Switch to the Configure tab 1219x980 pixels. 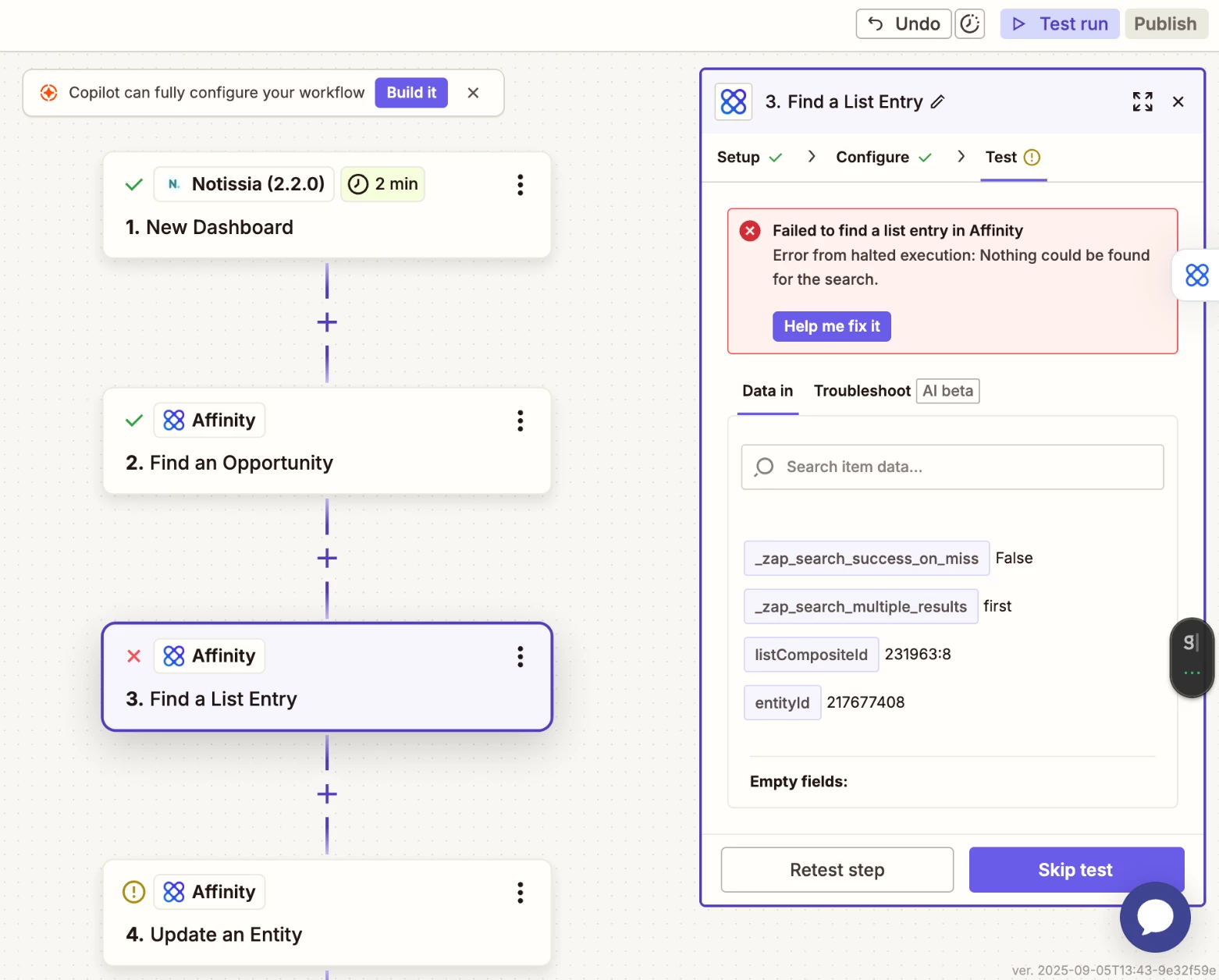(x=883, y=157)
